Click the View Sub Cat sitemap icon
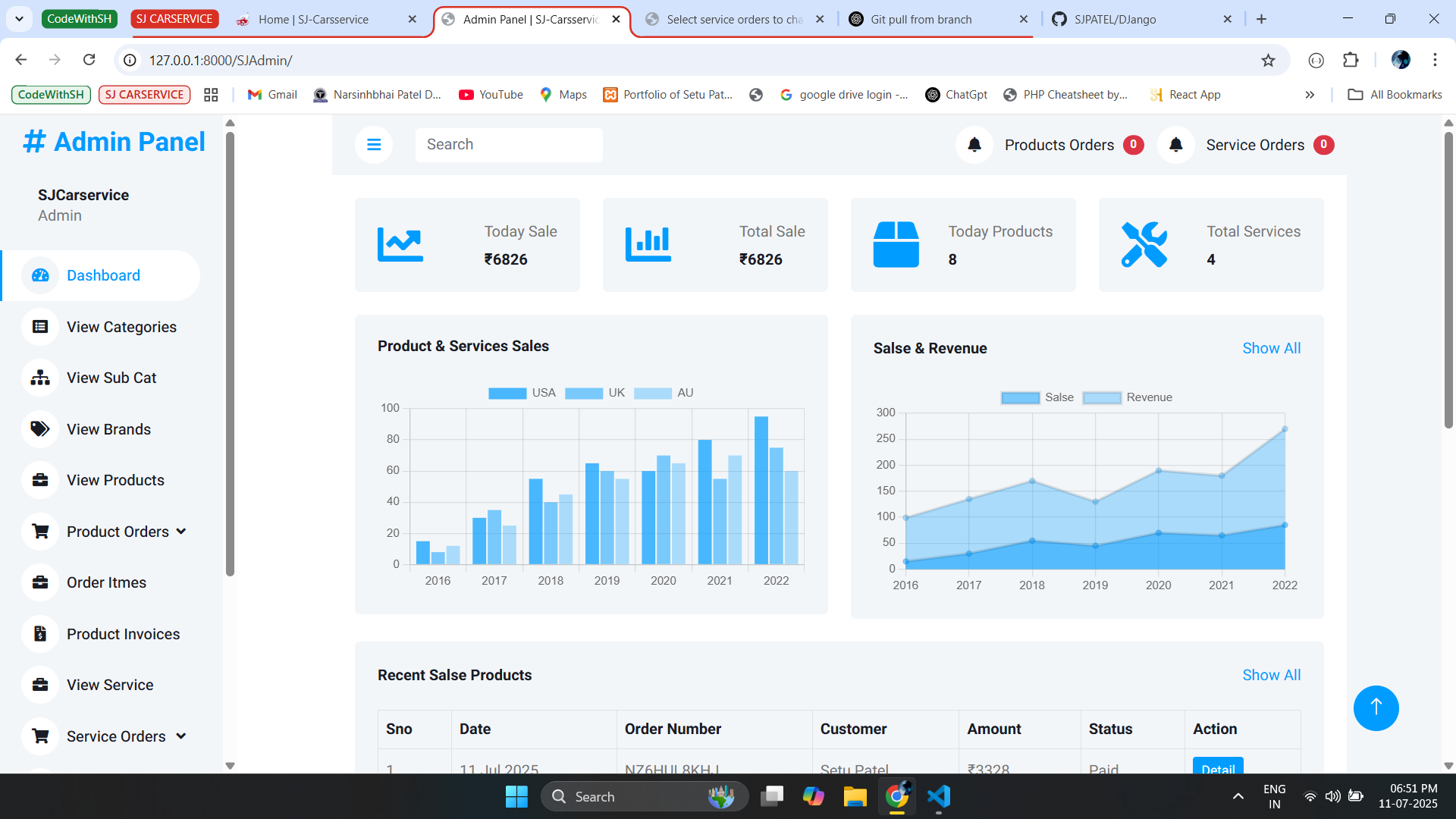 [40, 378]
